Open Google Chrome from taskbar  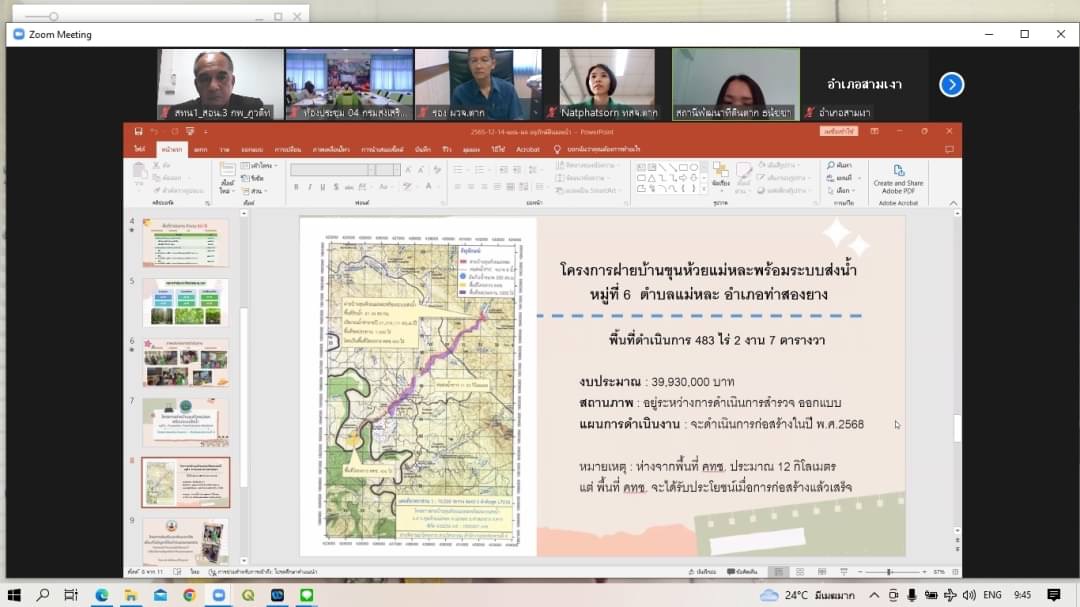click(189, 595)
